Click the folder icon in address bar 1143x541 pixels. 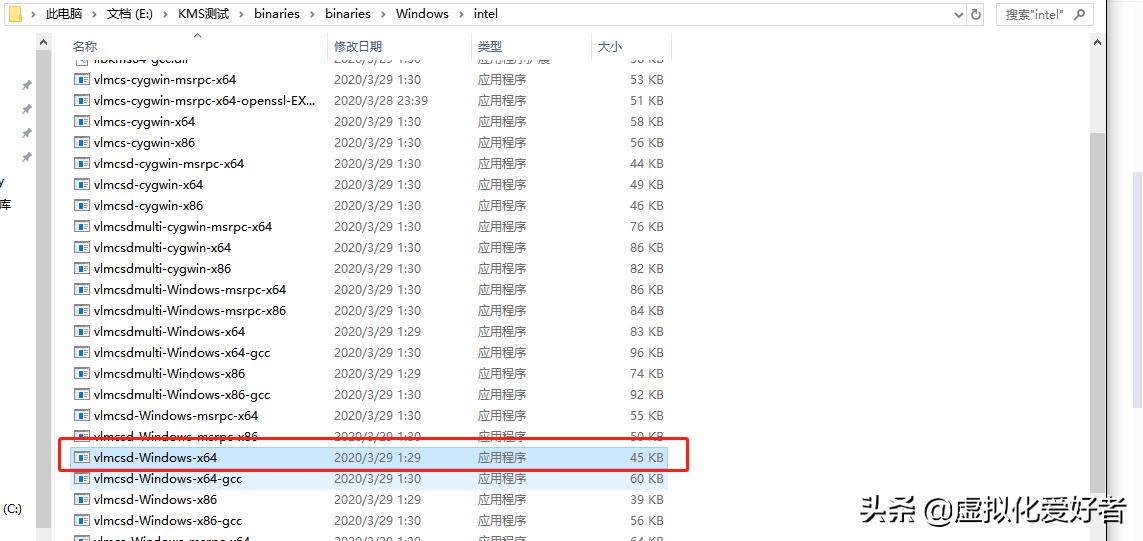pos(15,14)
